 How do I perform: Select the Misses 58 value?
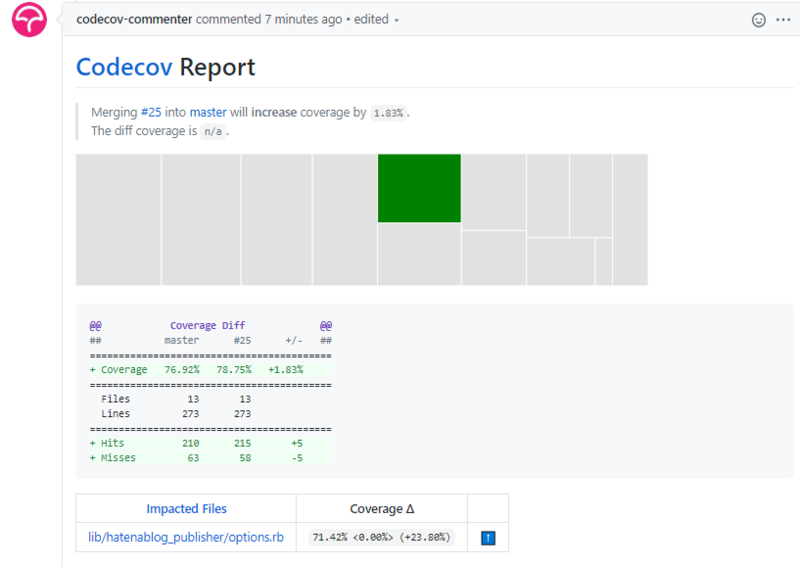pyautogui.click(x=245, y=458)
